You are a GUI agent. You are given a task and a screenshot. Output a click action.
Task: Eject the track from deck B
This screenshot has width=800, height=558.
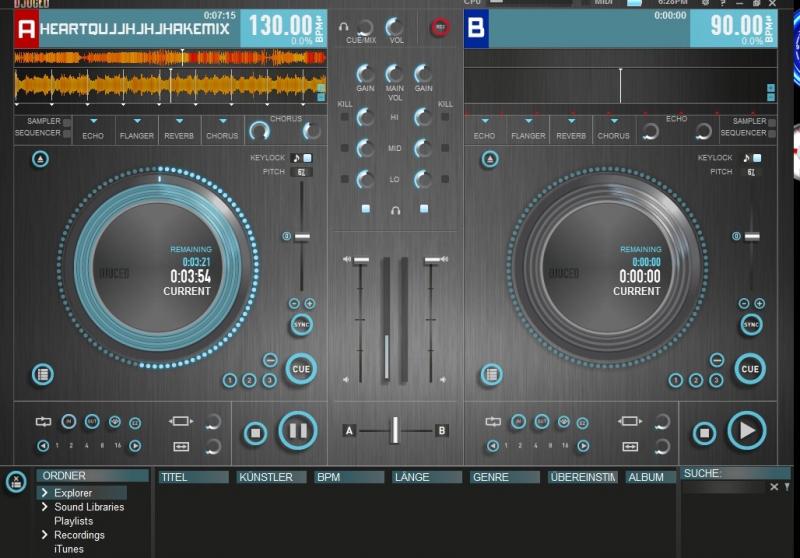[x=490, y=159]
